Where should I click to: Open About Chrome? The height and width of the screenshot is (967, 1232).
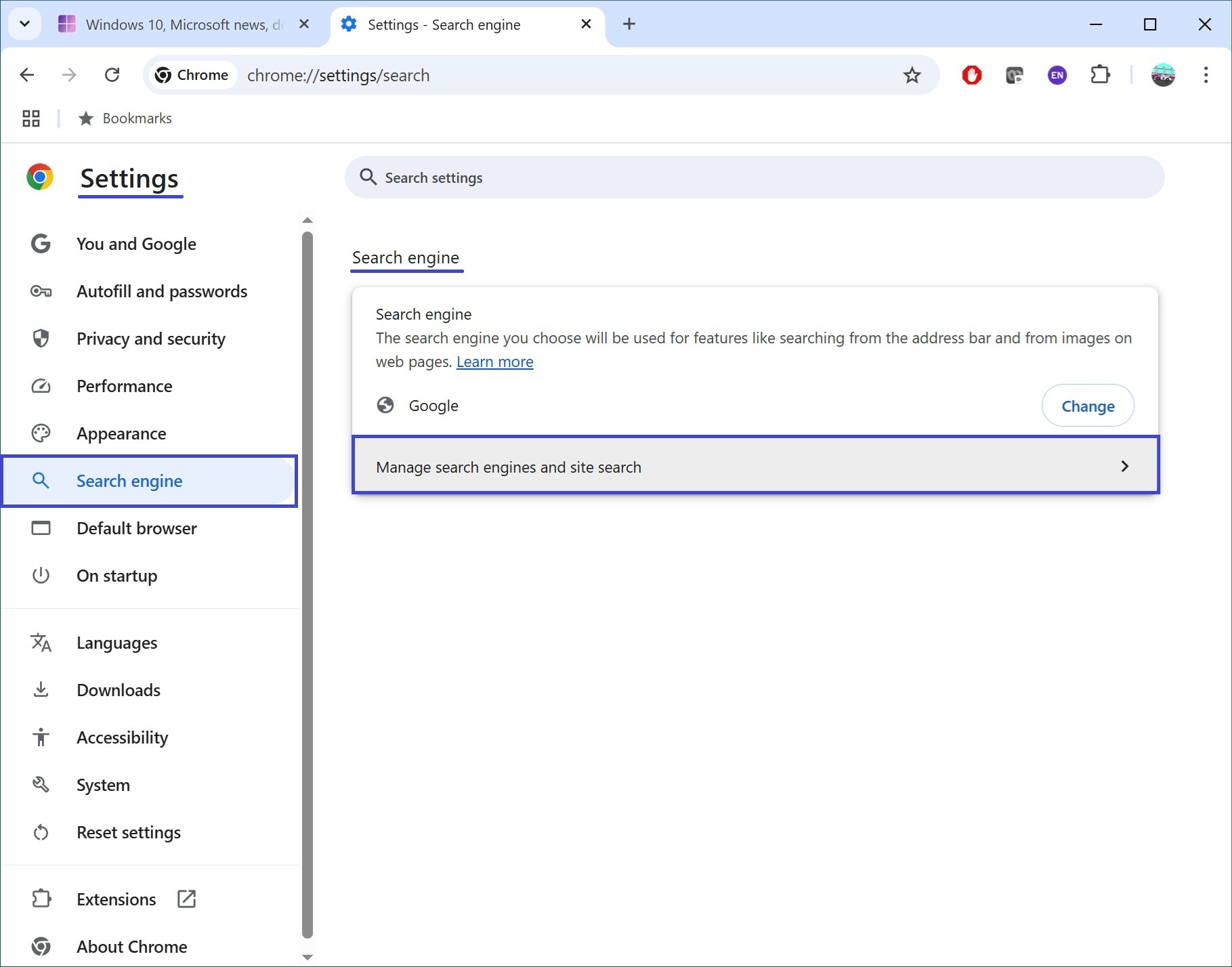[x=149, y=947]
